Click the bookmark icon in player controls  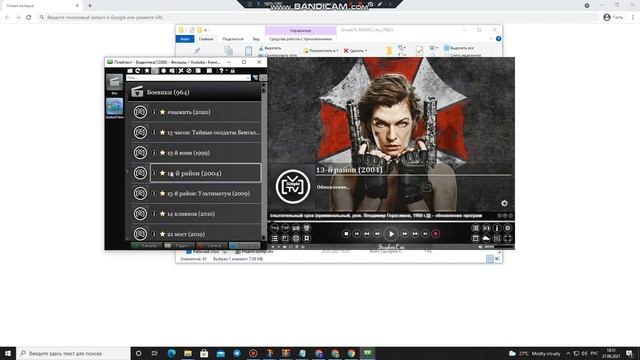point(307,238)
